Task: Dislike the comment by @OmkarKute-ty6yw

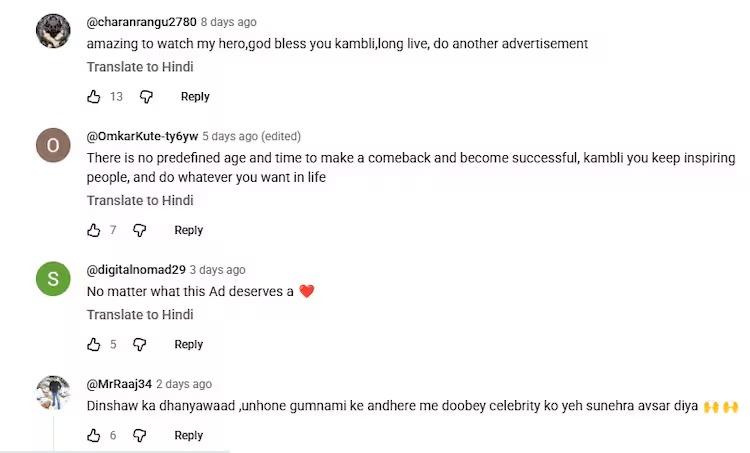Action: [140, 231]
